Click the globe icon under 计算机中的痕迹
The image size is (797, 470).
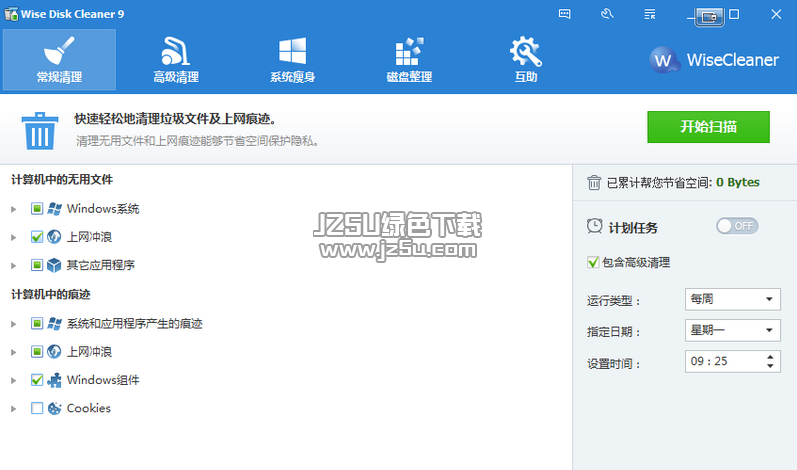[54, 352]
